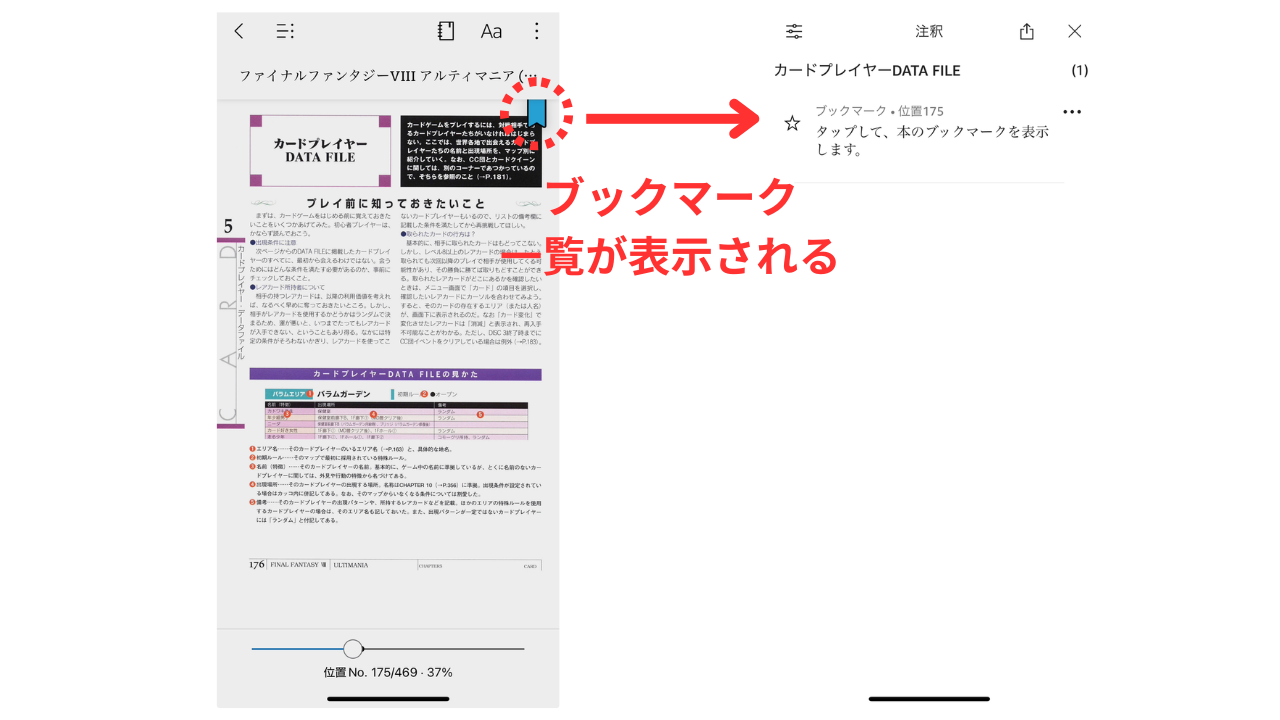This screenshot has height=720, width=1280.
Task: Open the three-dot reader menu
Action: 537,31
